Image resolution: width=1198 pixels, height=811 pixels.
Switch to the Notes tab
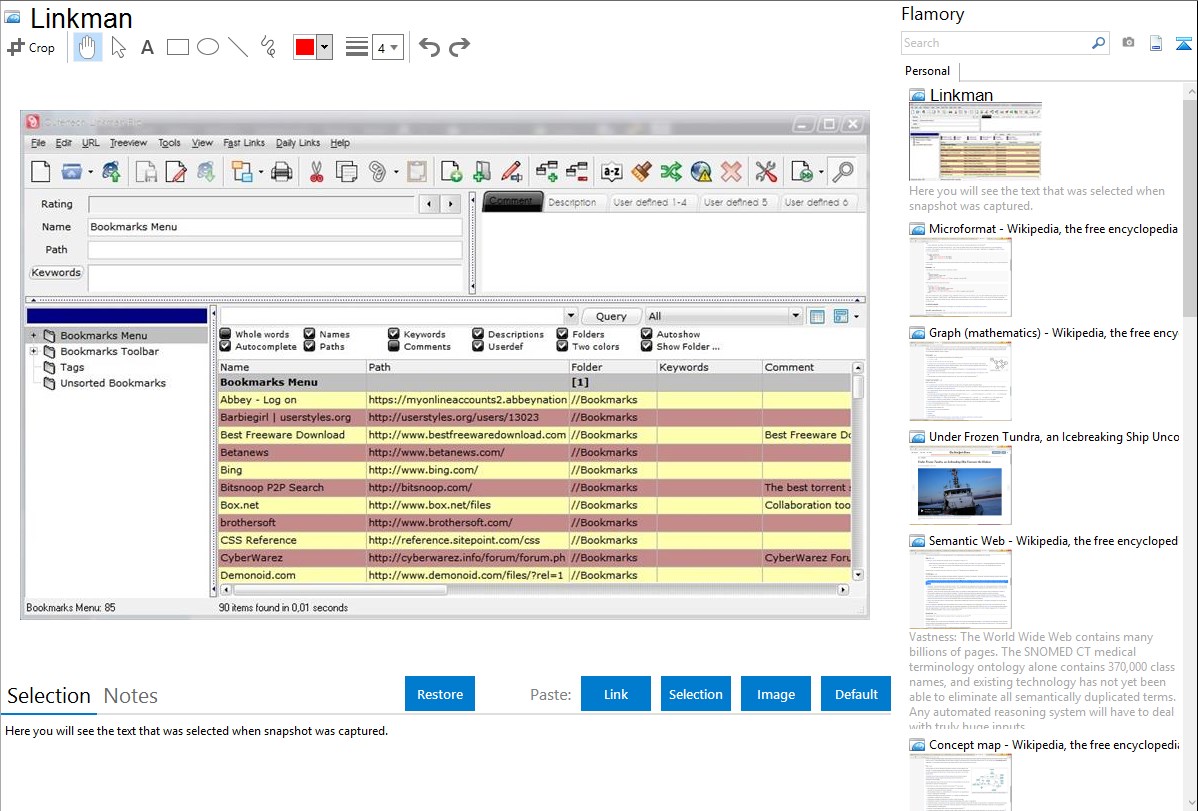pos(131,696)
